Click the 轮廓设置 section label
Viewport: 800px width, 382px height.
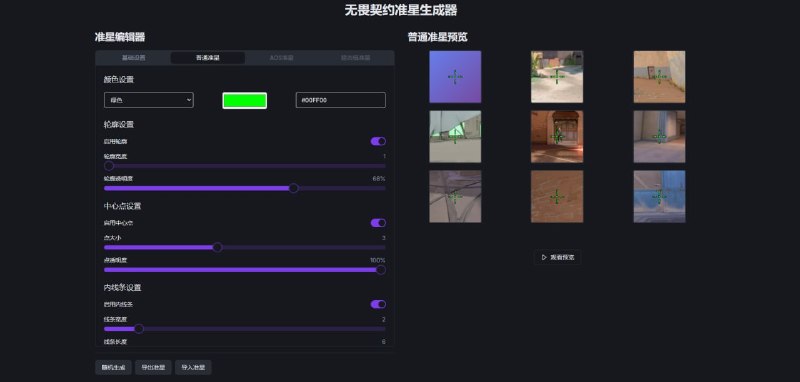coord(119,124)
